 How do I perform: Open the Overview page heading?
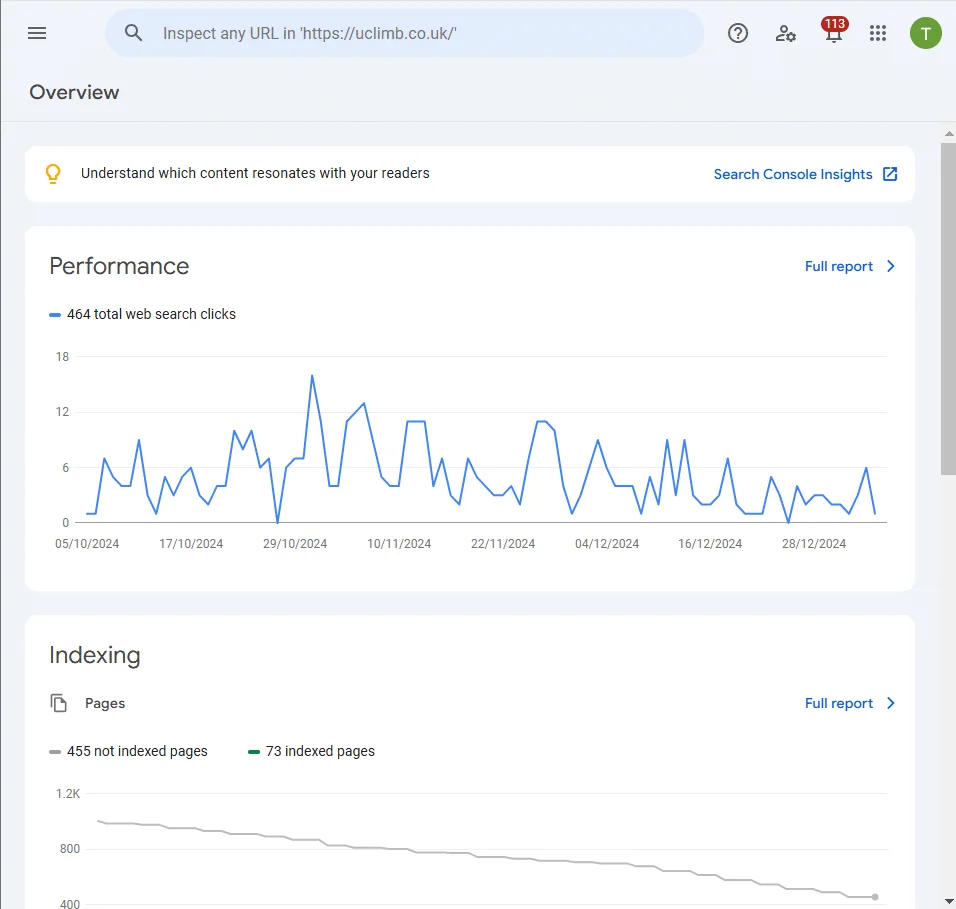pos(74,92)
